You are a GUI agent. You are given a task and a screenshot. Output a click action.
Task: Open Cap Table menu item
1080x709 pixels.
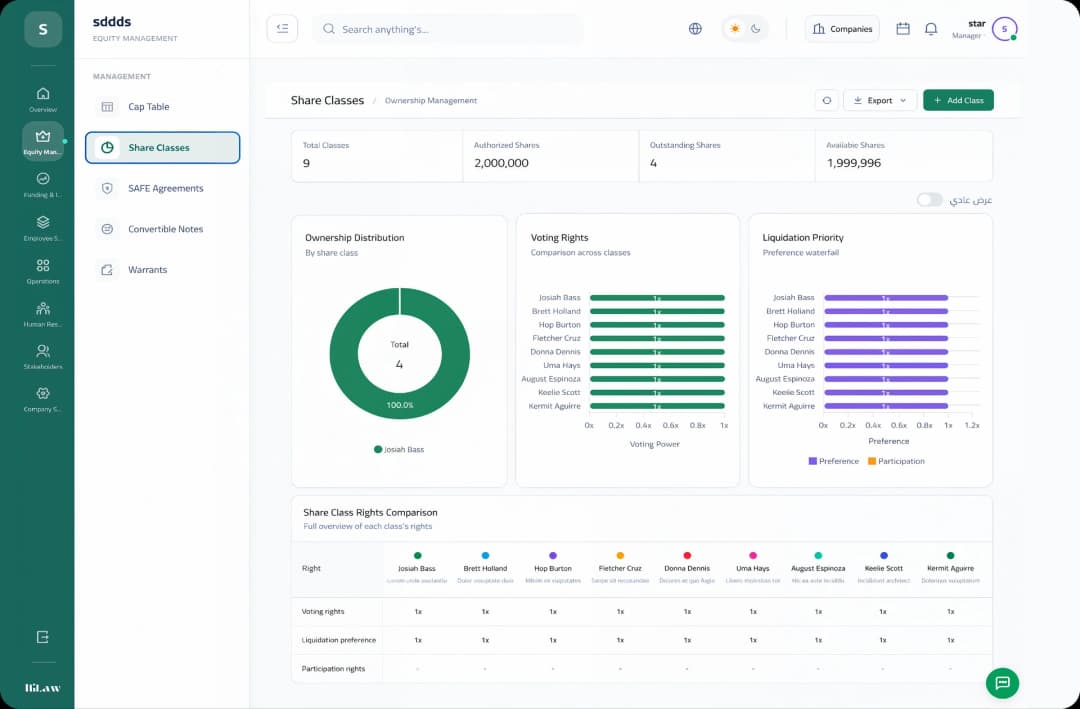163,107
